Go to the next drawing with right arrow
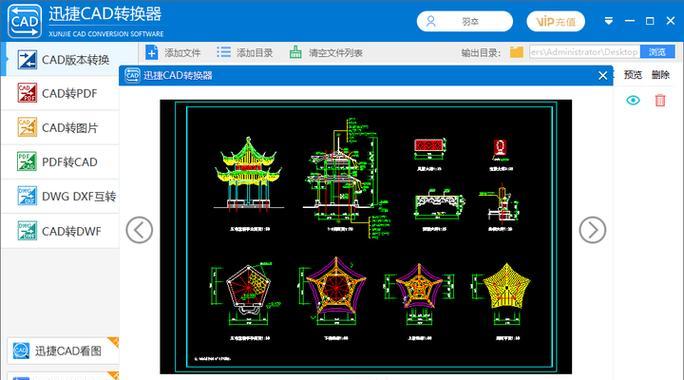The width and height of the screenshot is (684, 380). 592,230
